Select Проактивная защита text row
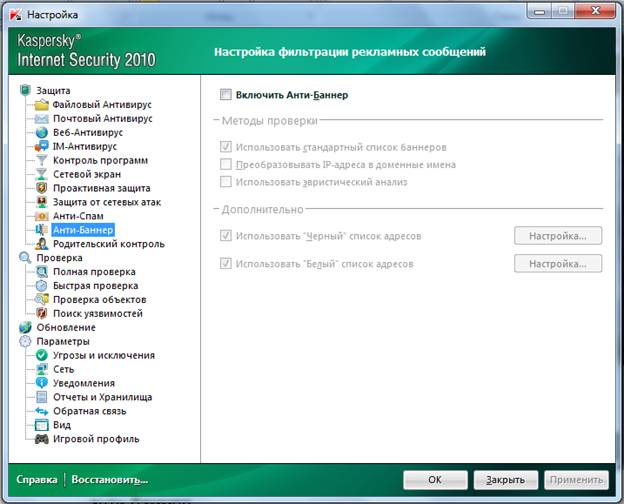Viewport: 624px width, 504px height. [x=101, y=188]
